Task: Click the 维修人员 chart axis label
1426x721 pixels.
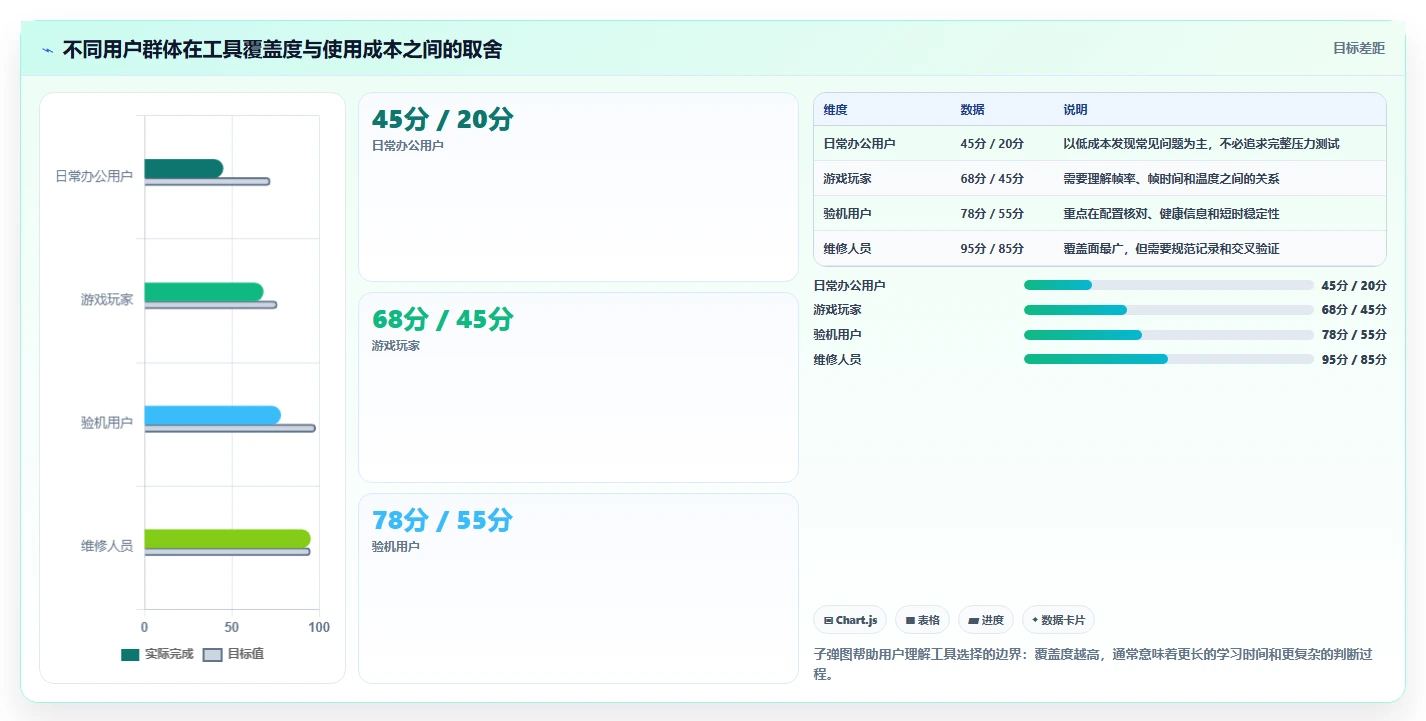Action: [107, 546]
